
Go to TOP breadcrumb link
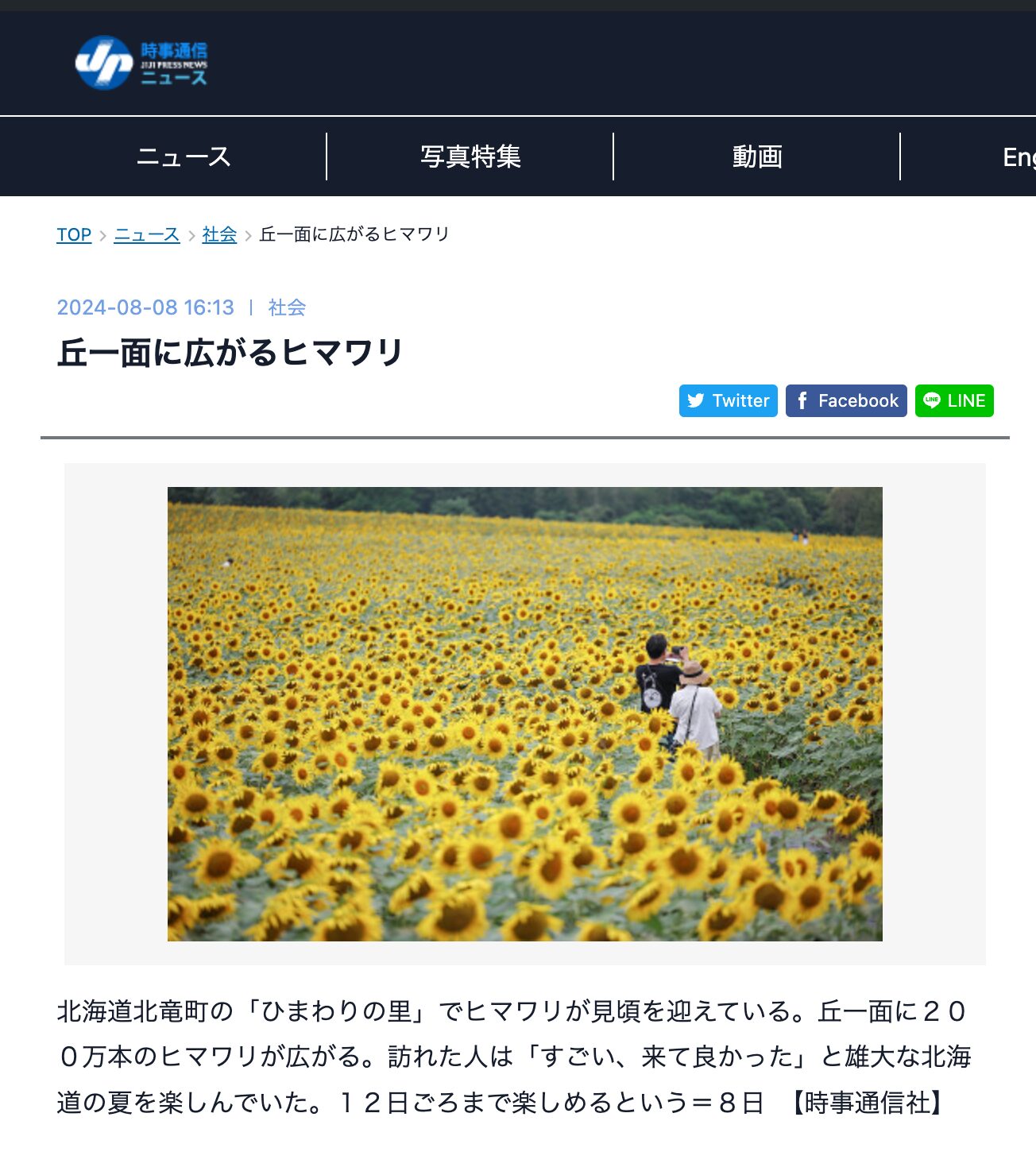pos(74,235)
